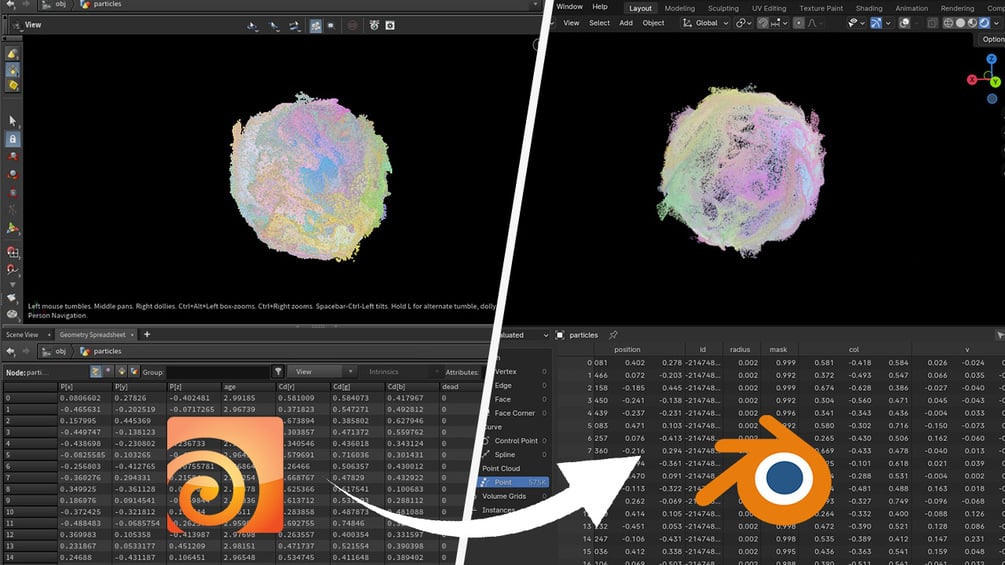Expand the viewport shading options chevron

click(995, 23)
